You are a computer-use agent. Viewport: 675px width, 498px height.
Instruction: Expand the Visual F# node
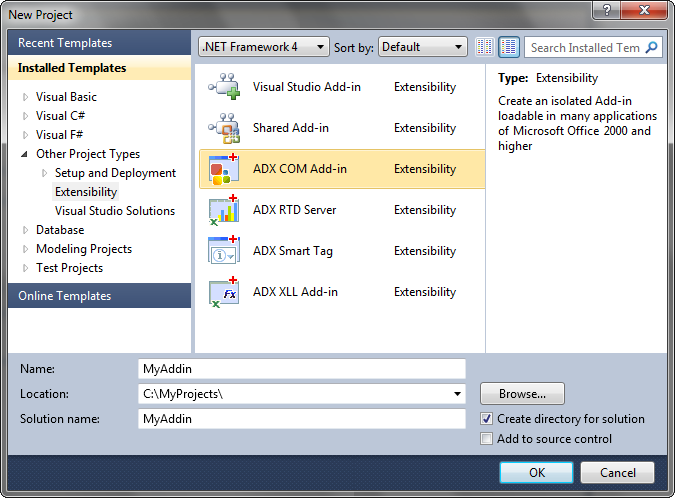point(25,135)
